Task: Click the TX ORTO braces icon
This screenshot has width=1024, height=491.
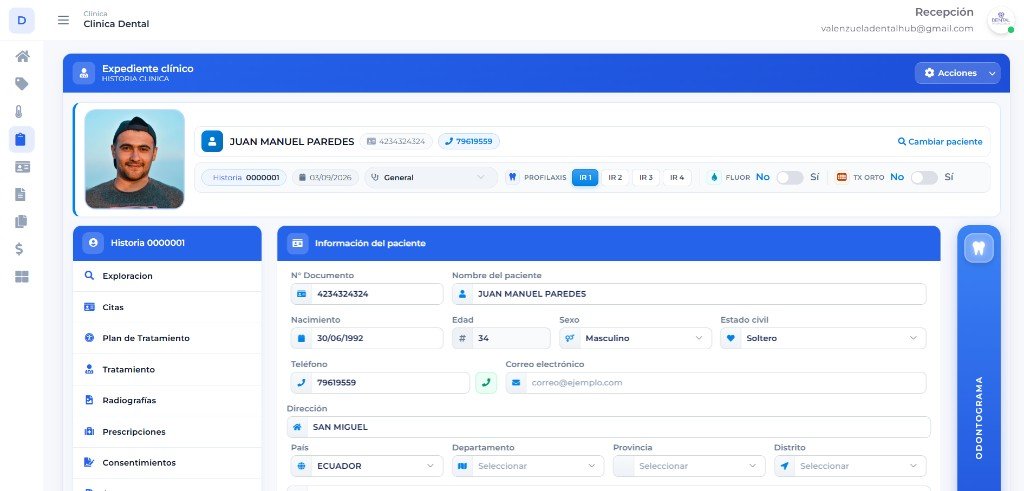Action: 842,177
